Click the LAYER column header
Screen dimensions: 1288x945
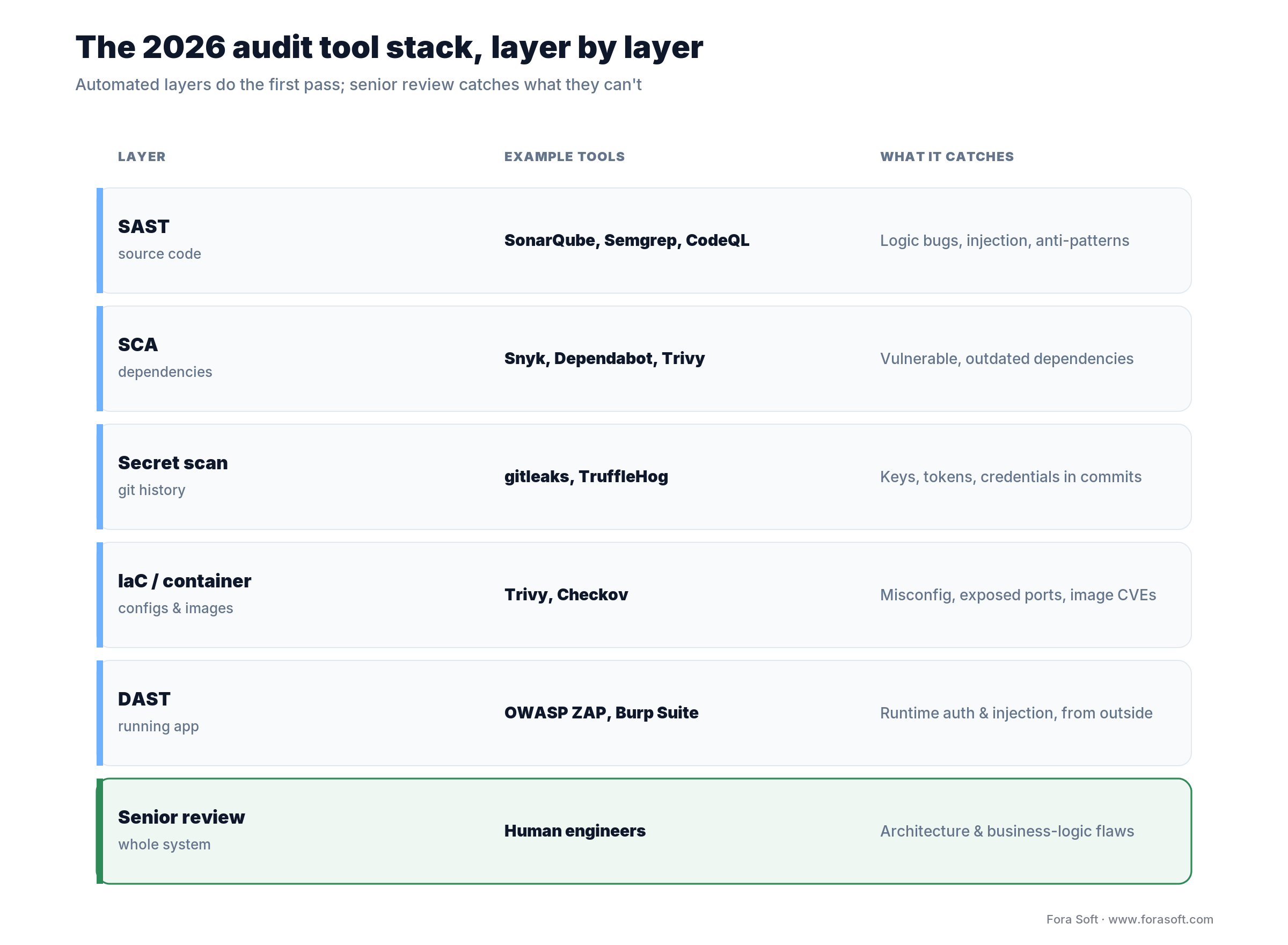click(x=142, y=157)
